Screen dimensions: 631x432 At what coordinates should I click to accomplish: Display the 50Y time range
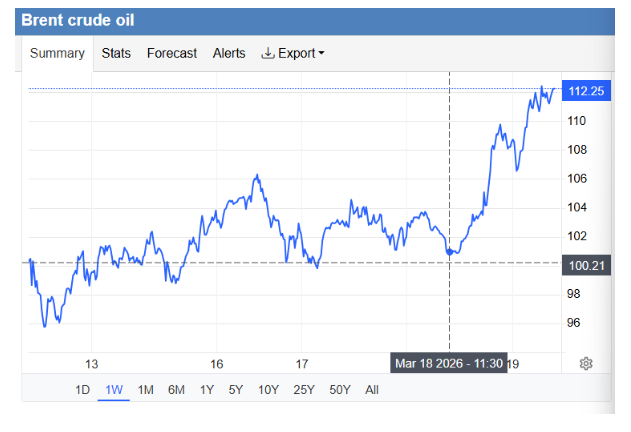point(339,390)
